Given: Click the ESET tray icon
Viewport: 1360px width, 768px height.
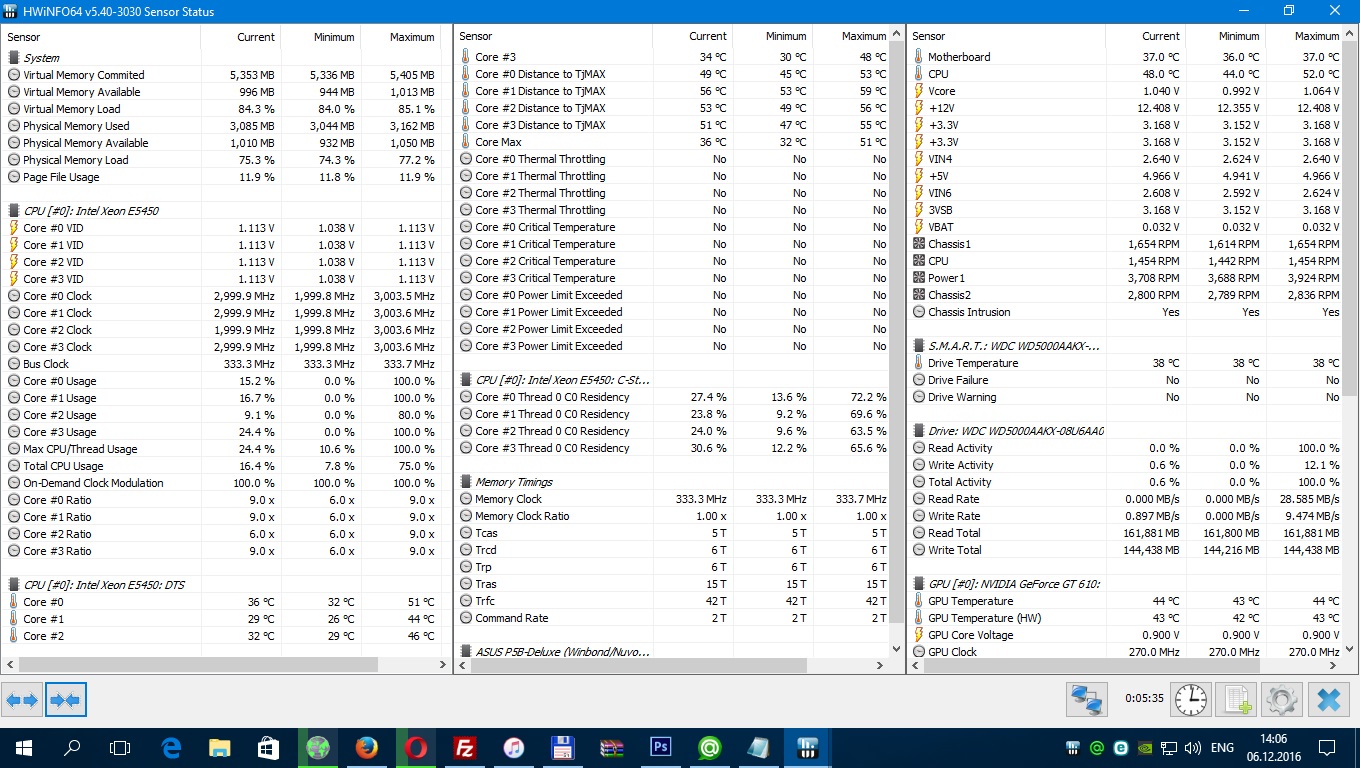Looking at the screenshot, I should (1120, 747).
